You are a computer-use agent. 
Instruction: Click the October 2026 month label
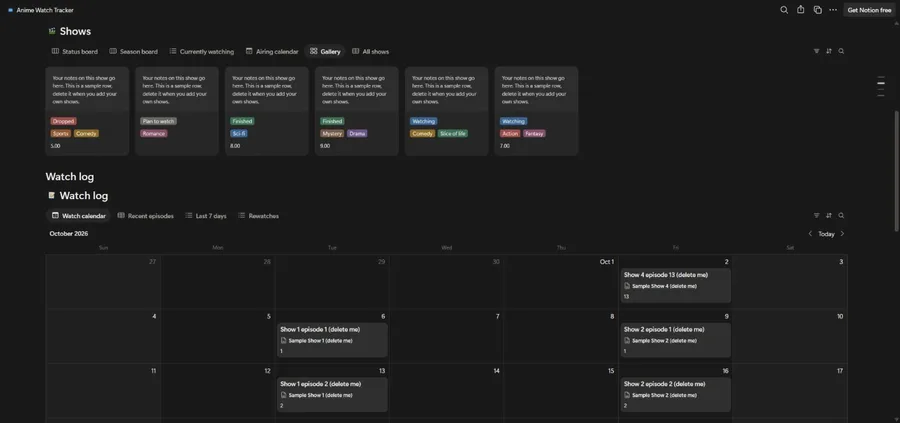click(69, 234)
